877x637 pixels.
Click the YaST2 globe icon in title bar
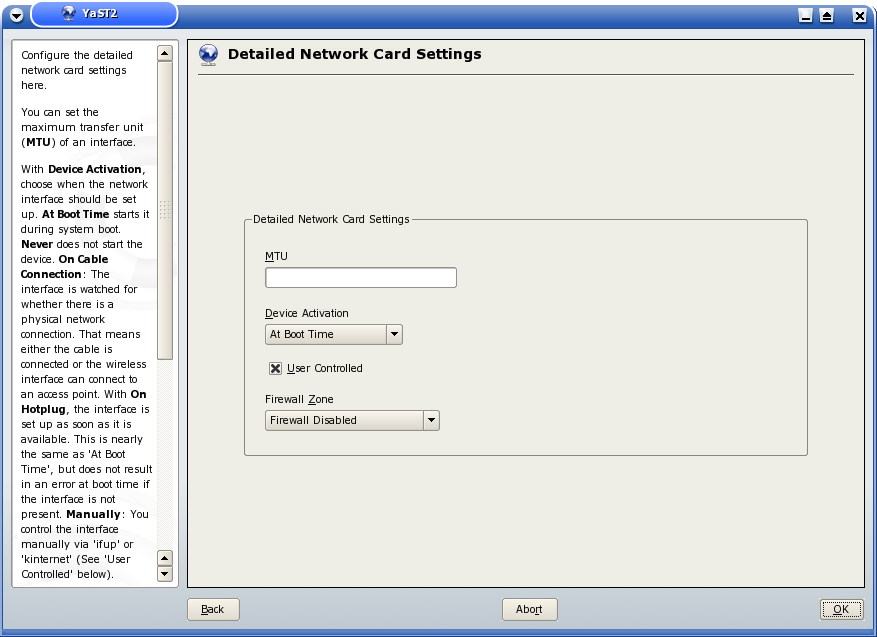pyautogui.click(x=68, y=14)
